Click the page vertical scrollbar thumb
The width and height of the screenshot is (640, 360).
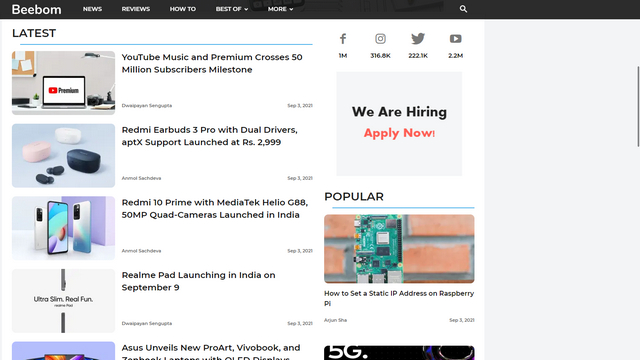tap(638, 106)
